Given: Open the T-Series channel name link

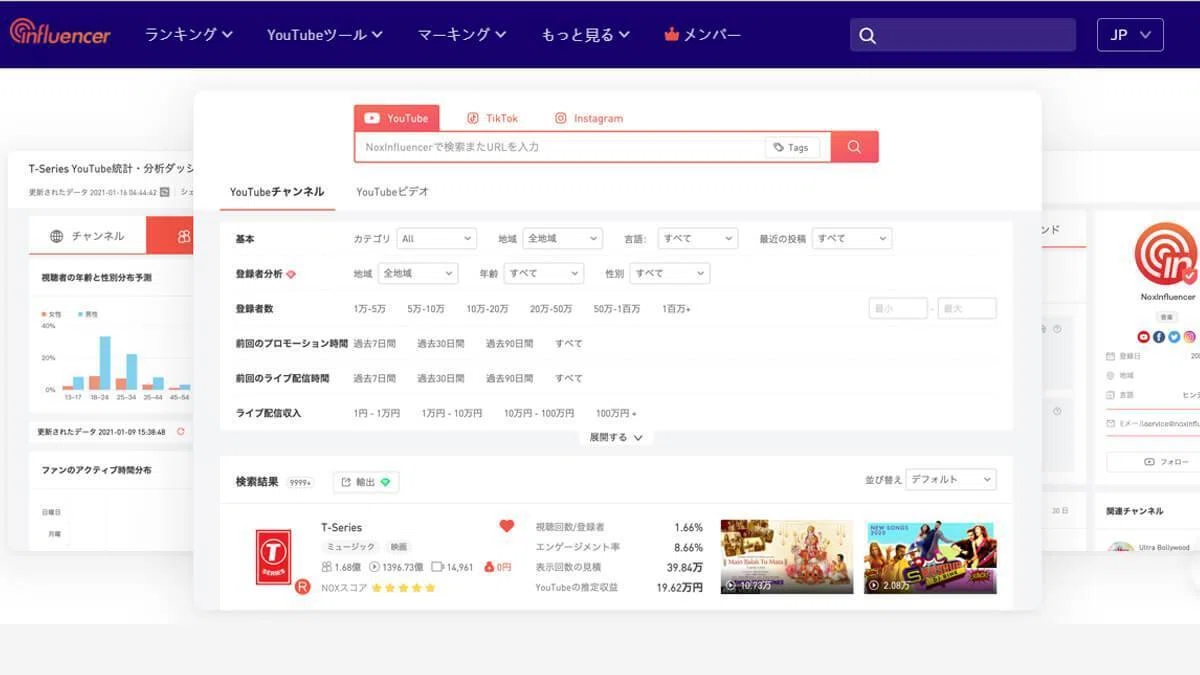Looking at the screenshot, I should 342,527.
